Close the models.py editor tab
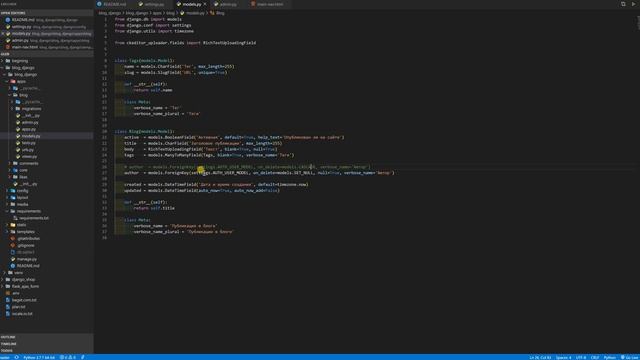The height and width of the screenshot is (360, 640). (x=205, y=4)
